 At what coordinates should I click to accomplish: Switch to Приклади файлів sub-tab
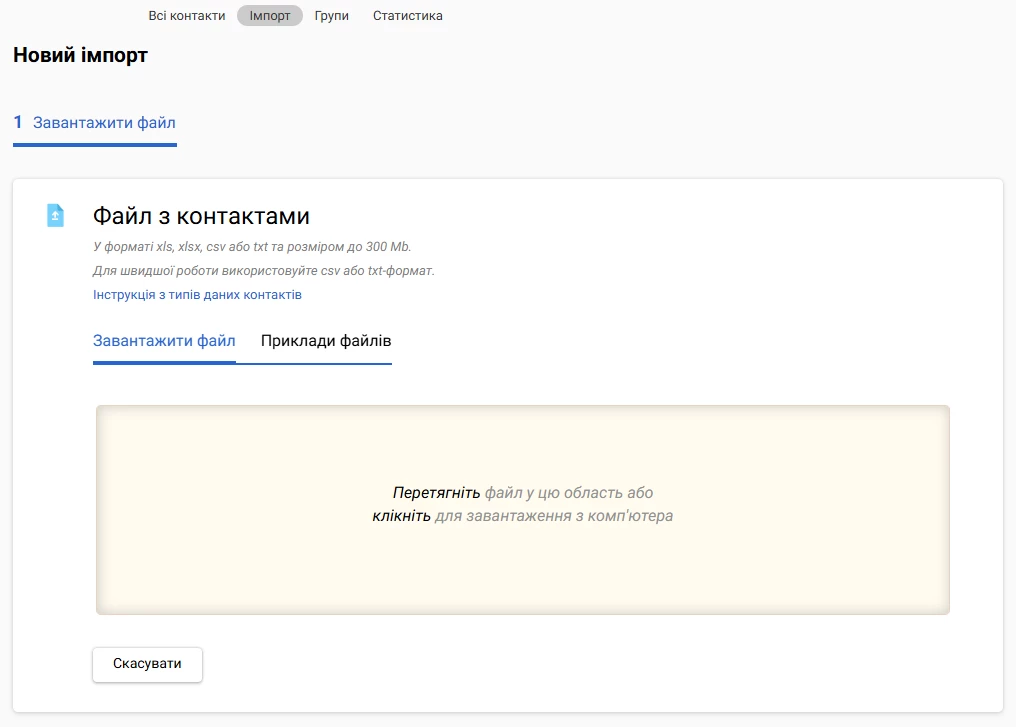[326, 341]
